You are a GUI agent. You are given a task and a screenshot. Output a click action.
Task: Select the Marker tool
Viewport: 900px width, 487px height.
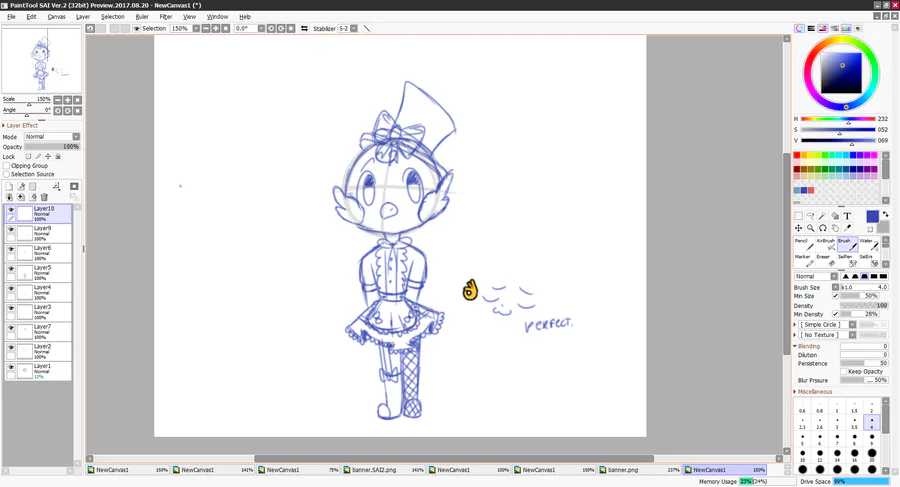click(804, 260)
